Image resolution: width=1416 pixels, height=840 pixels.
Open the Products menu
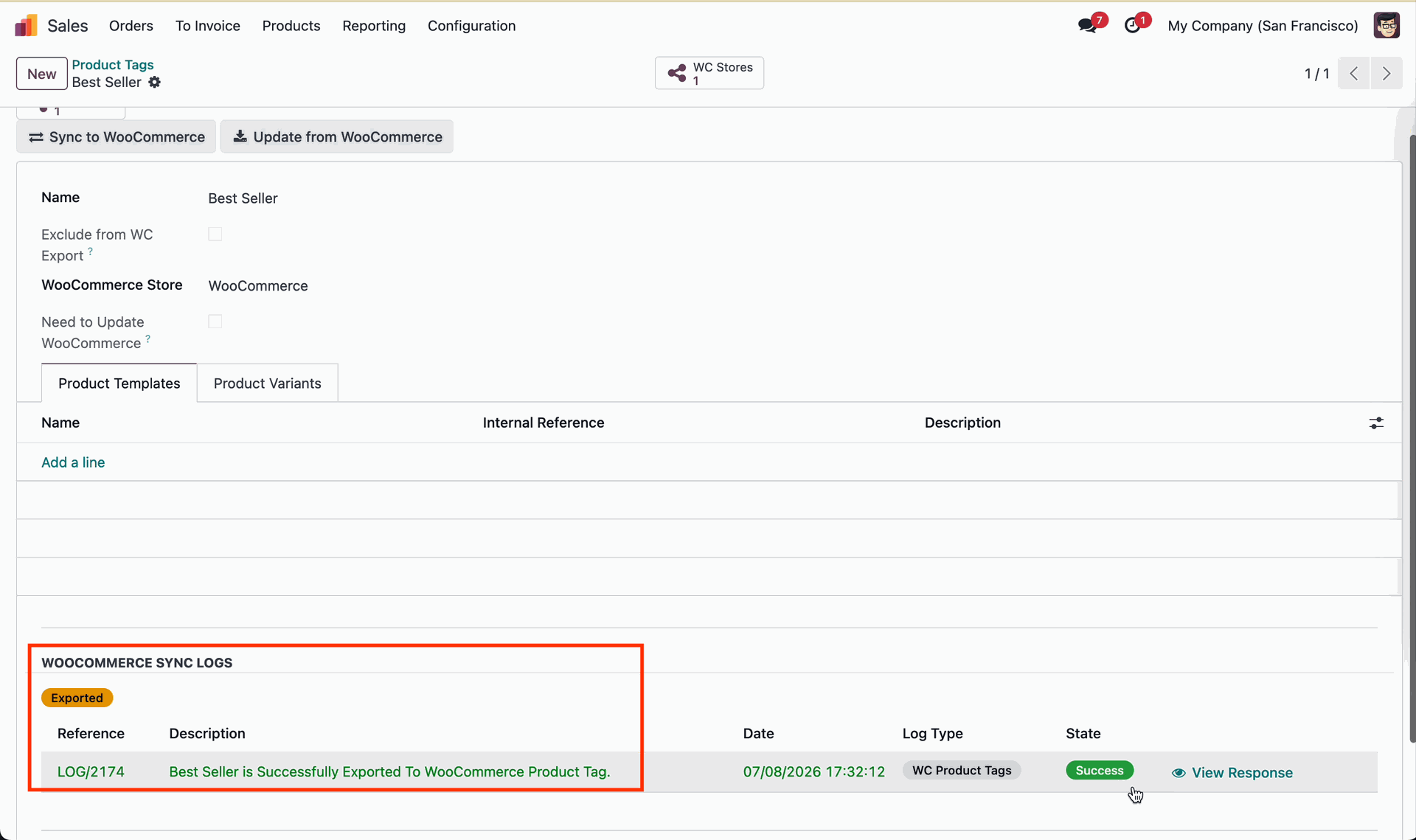[291, 26]
